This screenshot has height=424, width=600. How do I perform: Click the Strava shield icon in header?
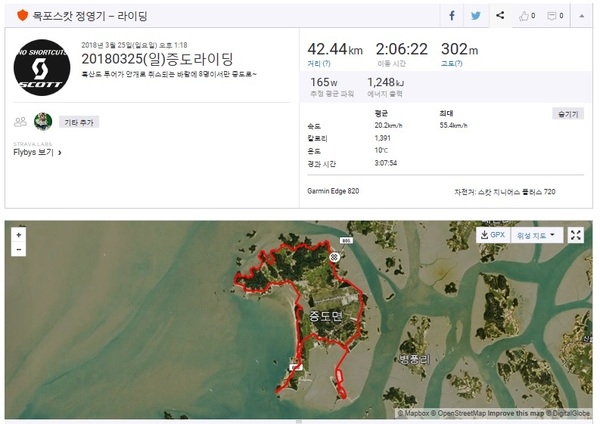[x=23, y=16]
